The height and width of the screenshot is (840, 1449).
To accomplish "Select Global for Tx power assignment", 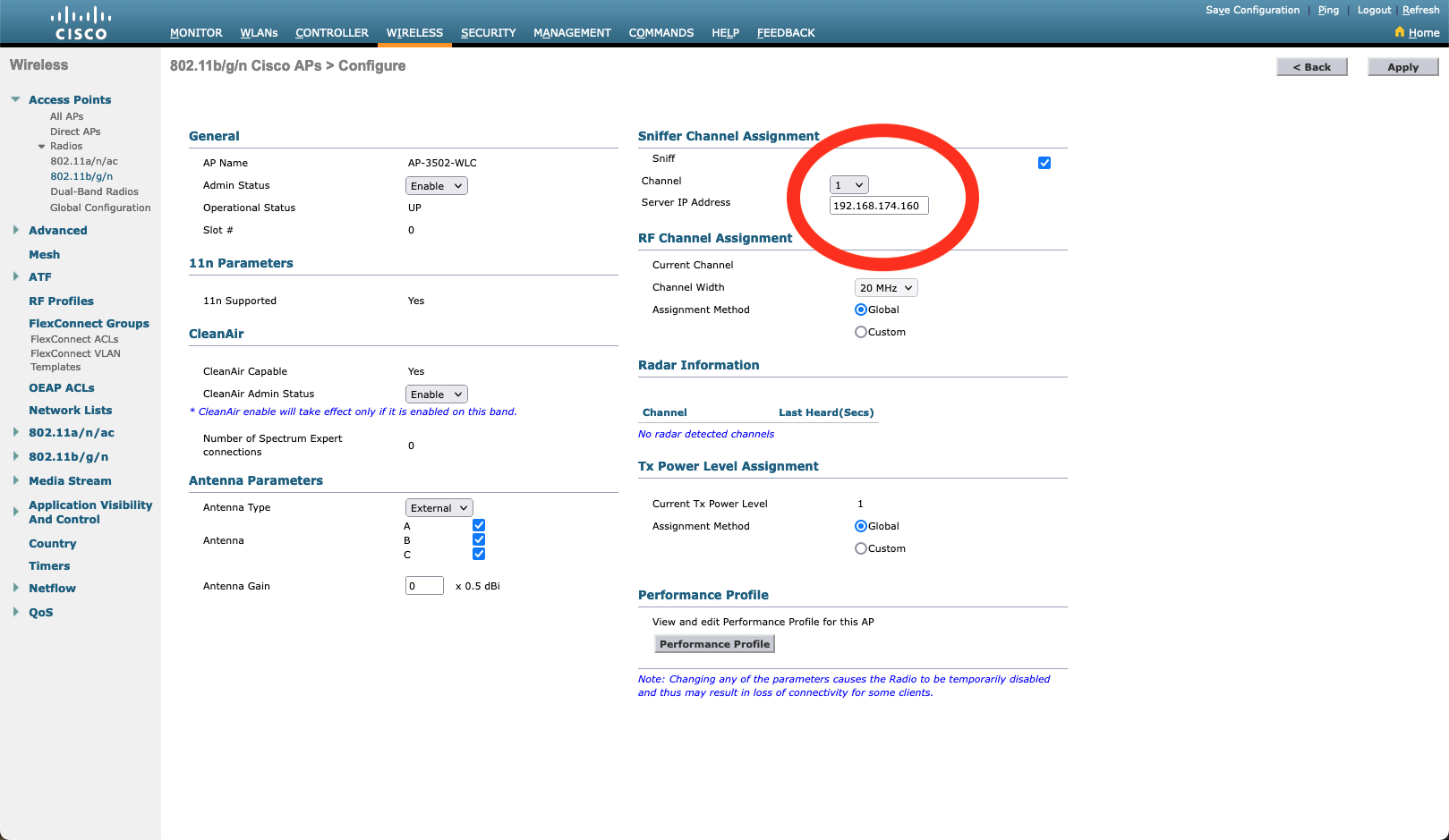I will point(861,526).
